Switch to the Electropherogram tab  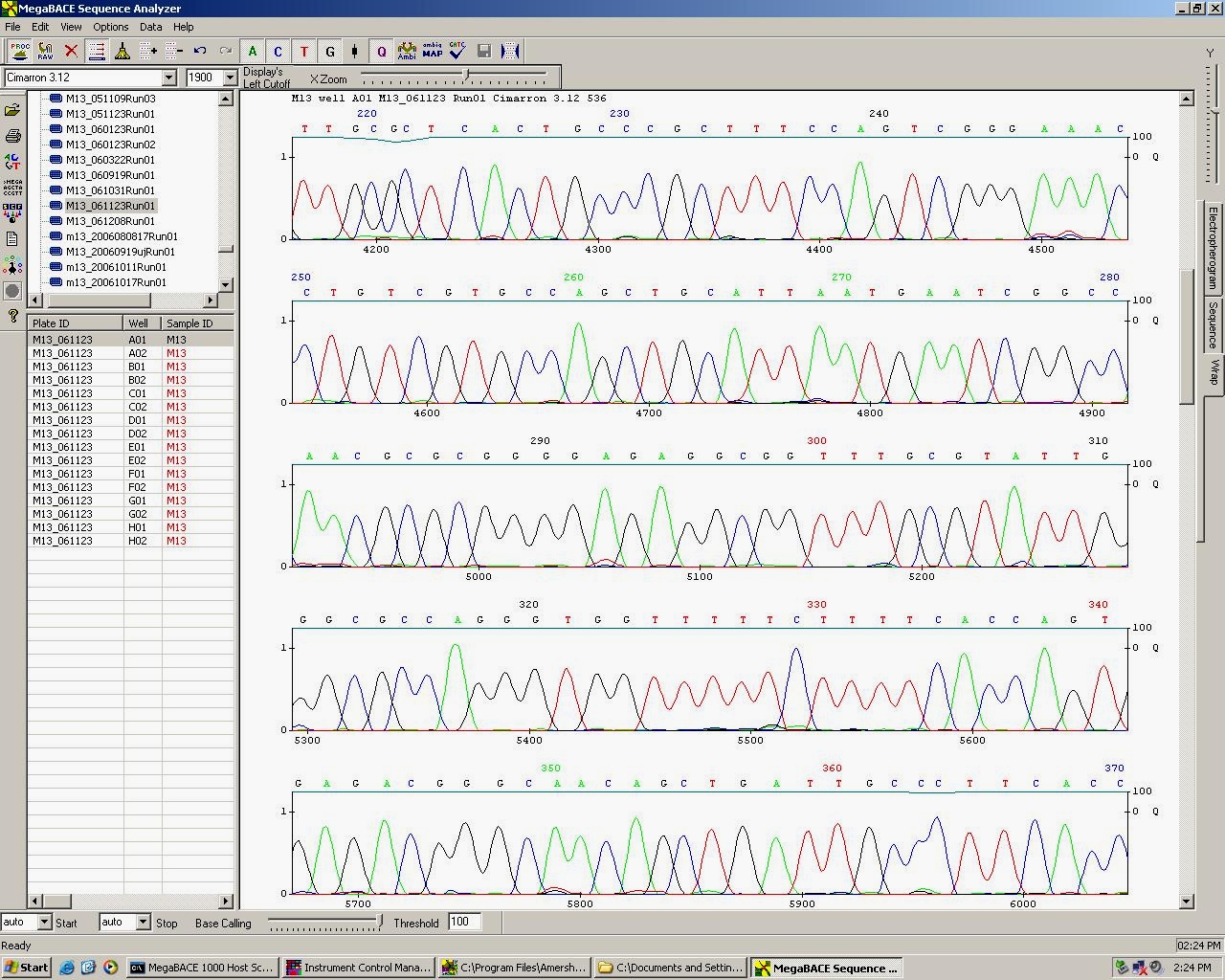click(x=1213, y=247)
